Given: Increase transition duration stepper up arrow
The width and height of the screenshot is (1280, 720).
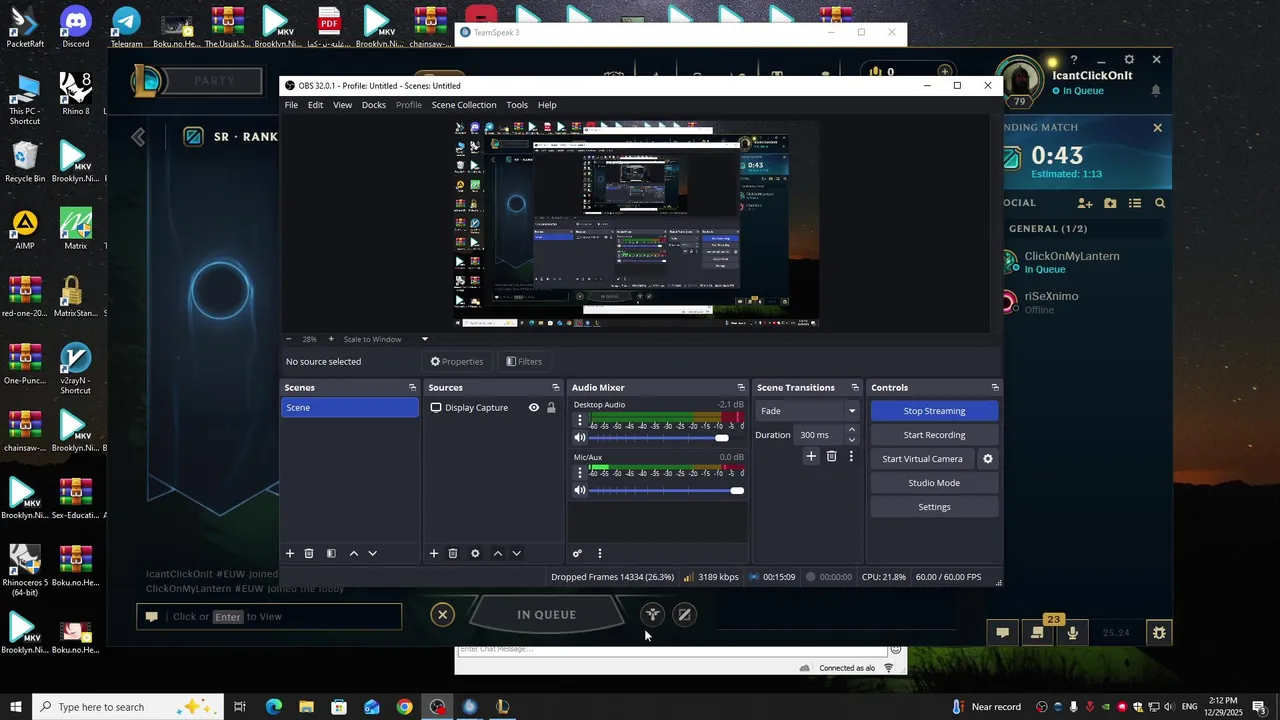Looking at the screenshot, I should pos(852,430).
